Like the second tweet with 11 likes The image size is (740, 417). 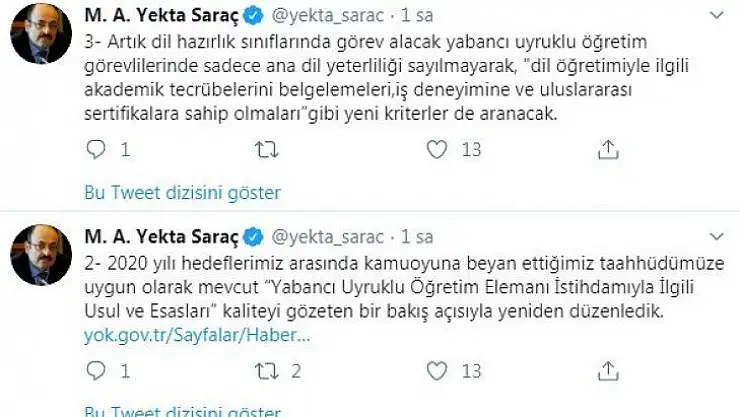[x=436, y=372]
